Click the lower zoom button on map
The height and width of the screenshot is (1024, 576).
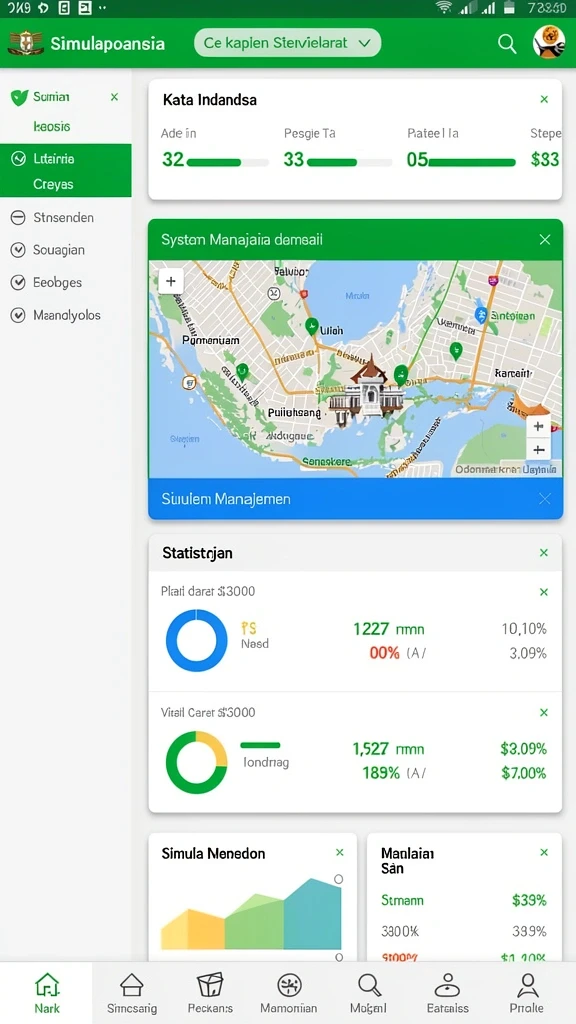[539, 450]
